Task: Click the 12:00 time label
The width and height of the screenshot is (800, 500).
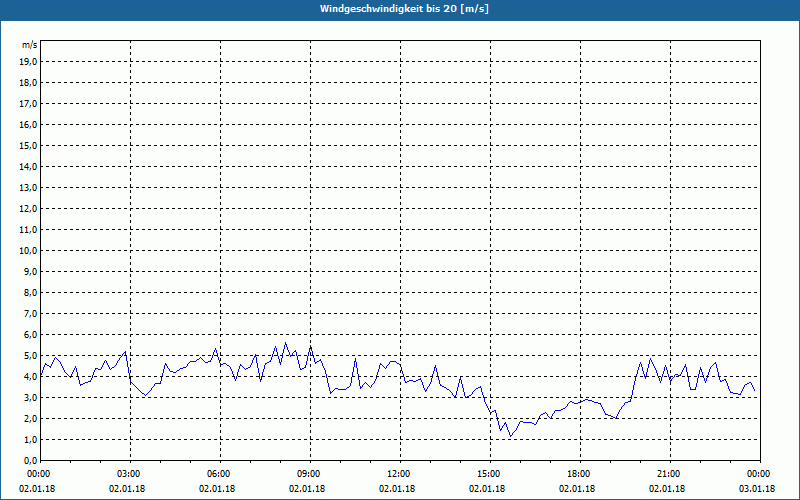Action: [x=401, y=474]
